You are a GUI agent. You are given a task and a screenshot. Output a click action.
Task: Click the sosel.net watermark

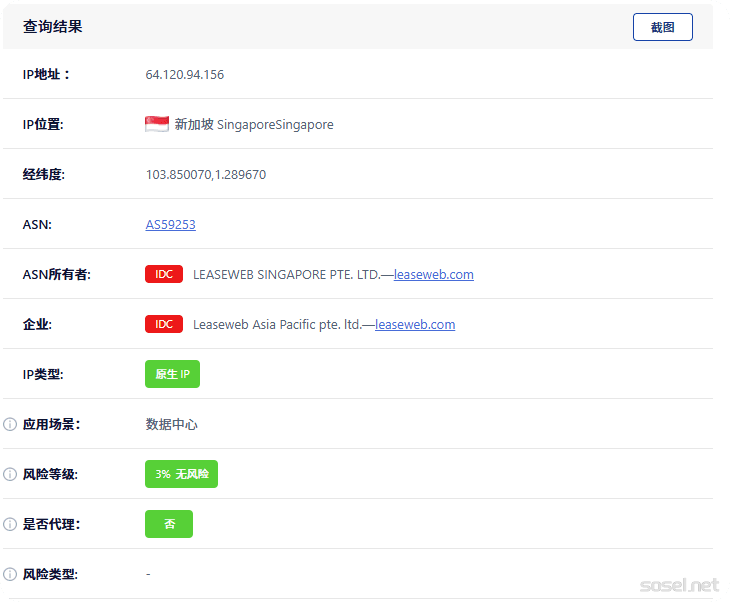(x=679, y=584)
